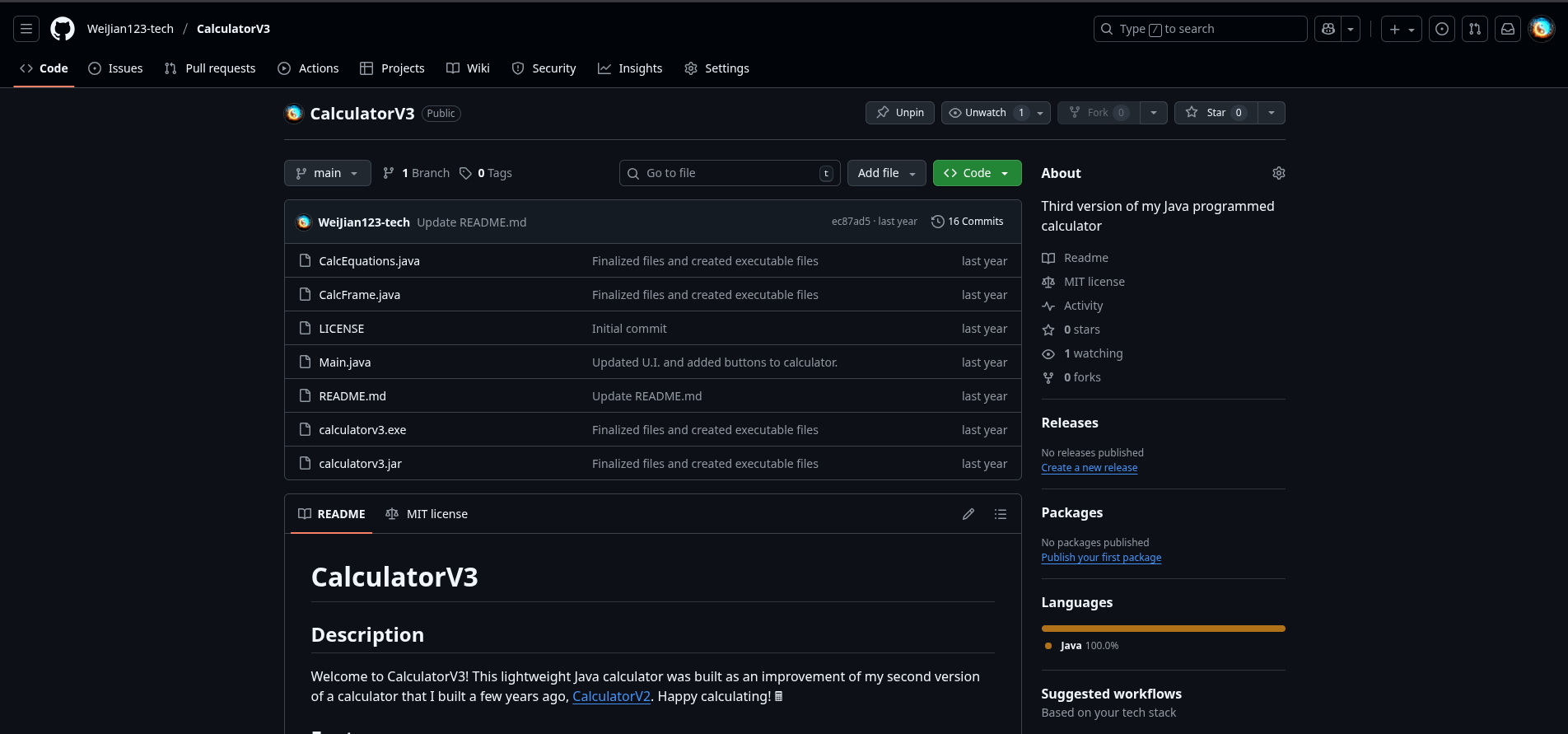This screenshot has height=734, width=1568.
Task: Open commit ec87ad5 hash link
Action: pyautogui.click(x=850, y=222)
